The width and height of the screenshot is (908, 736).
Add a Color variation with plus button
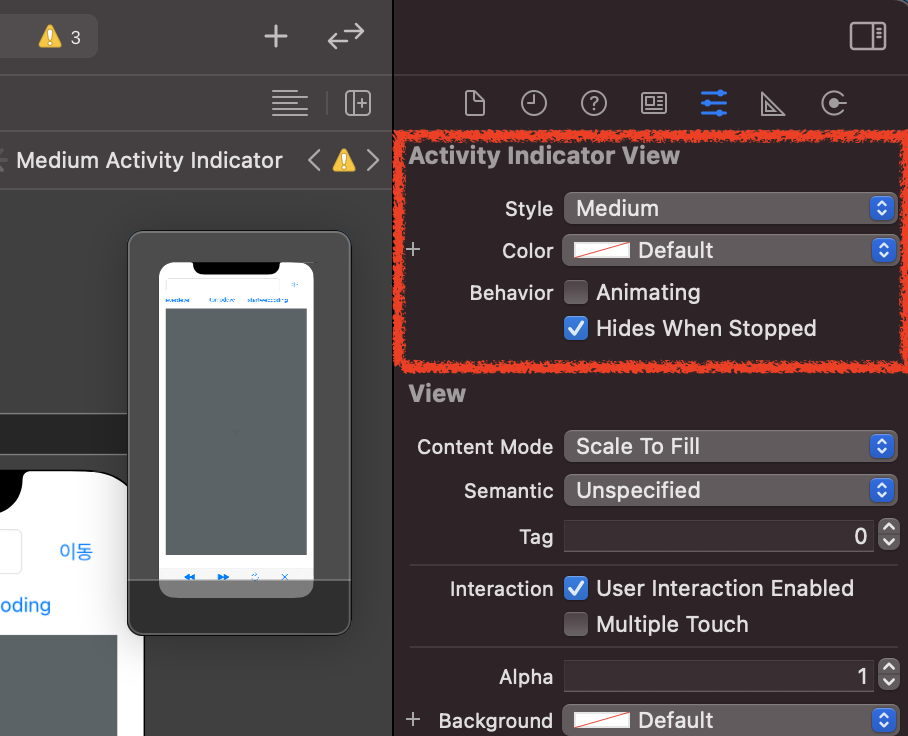click(x=413, y=250)
